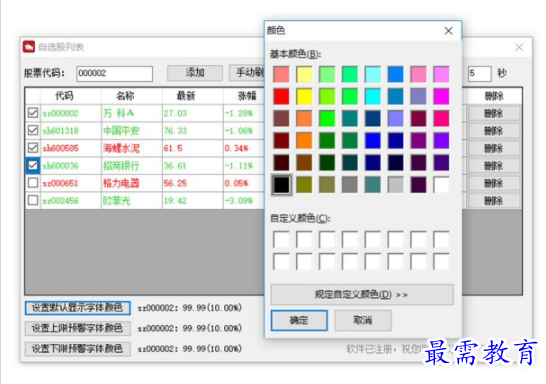Choose the bright cyan color swatch
546x384 pixels.
(373, 96)
